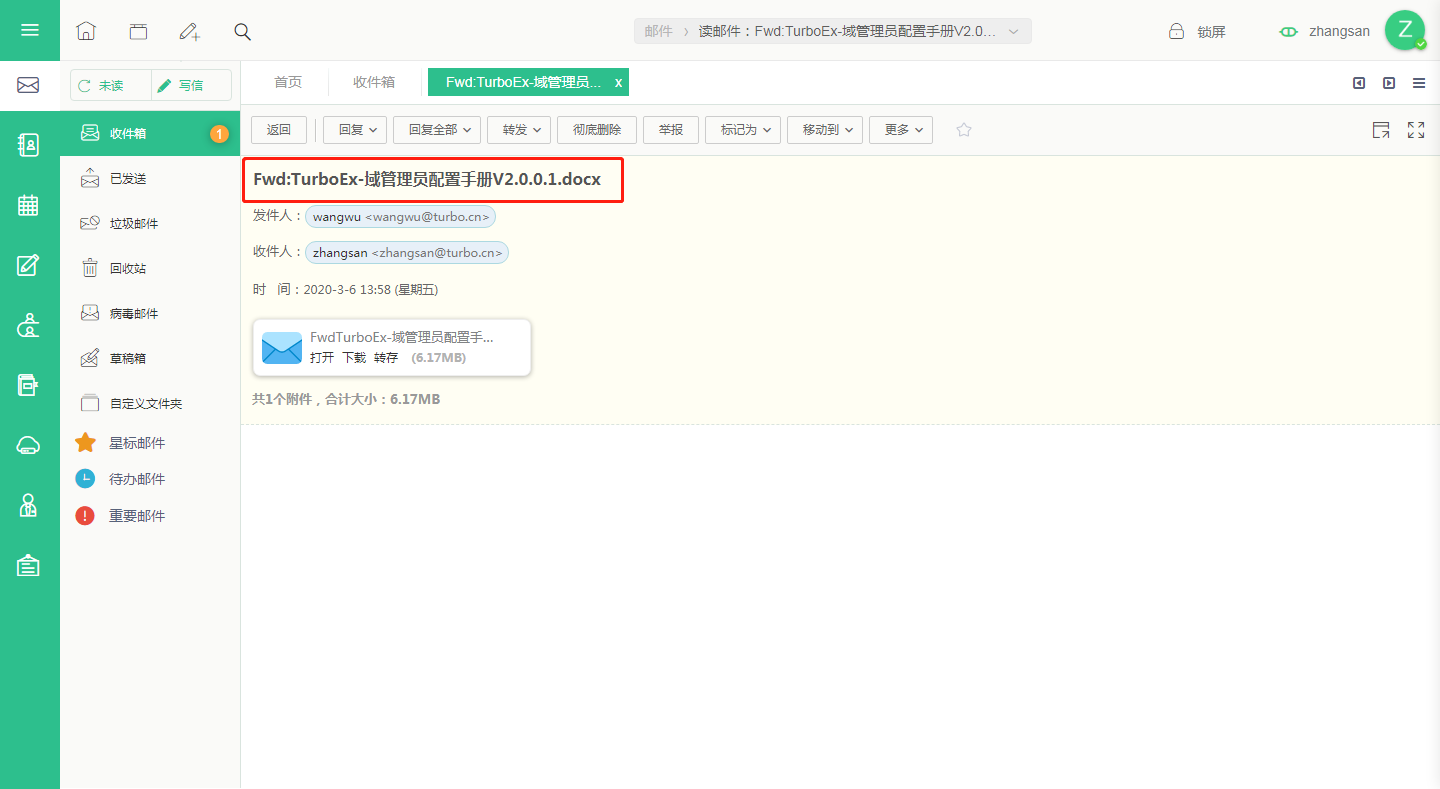This screenshot has width=1440, height=789.
Task: Expand the 更多 more dropdown
Action: click(x=901, y=130)
